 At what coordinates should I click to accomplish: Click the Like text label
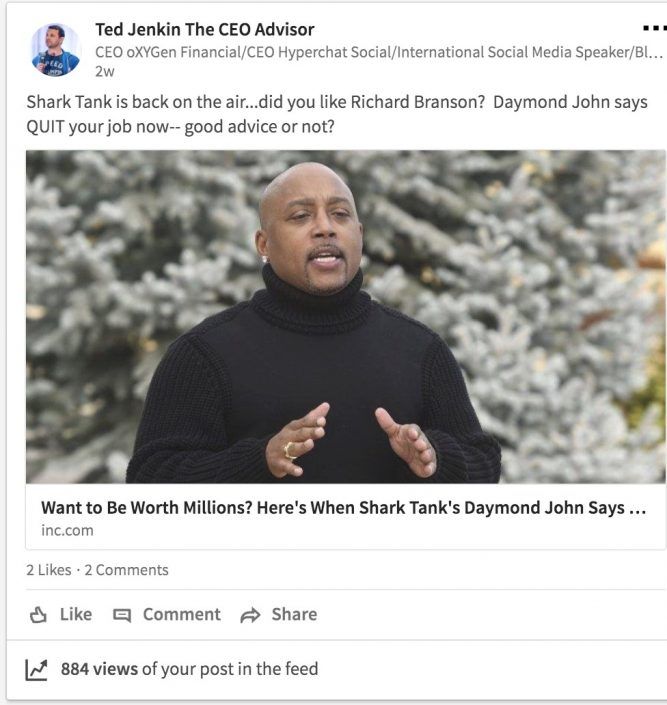point(76,614)
